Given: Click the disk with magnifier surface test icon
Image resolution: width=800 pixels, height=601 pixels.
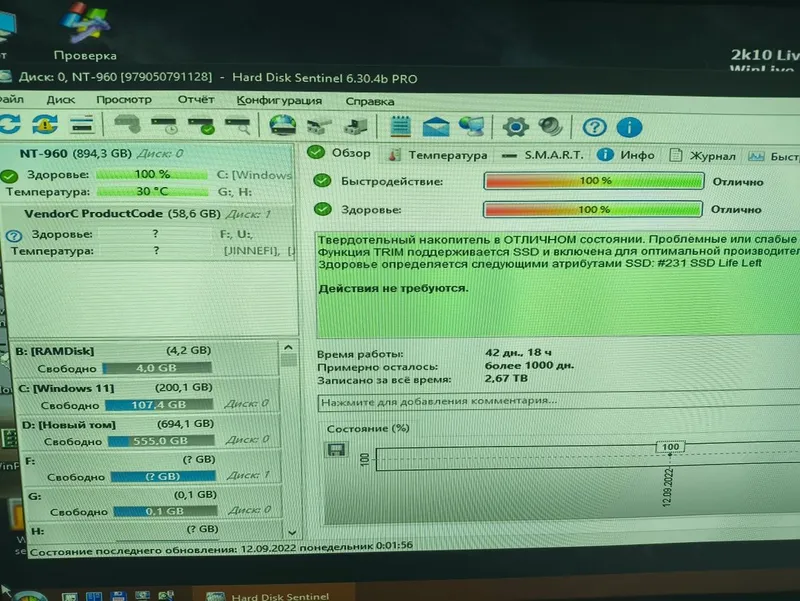Looking at the screenshot, I should click(238, 126).
